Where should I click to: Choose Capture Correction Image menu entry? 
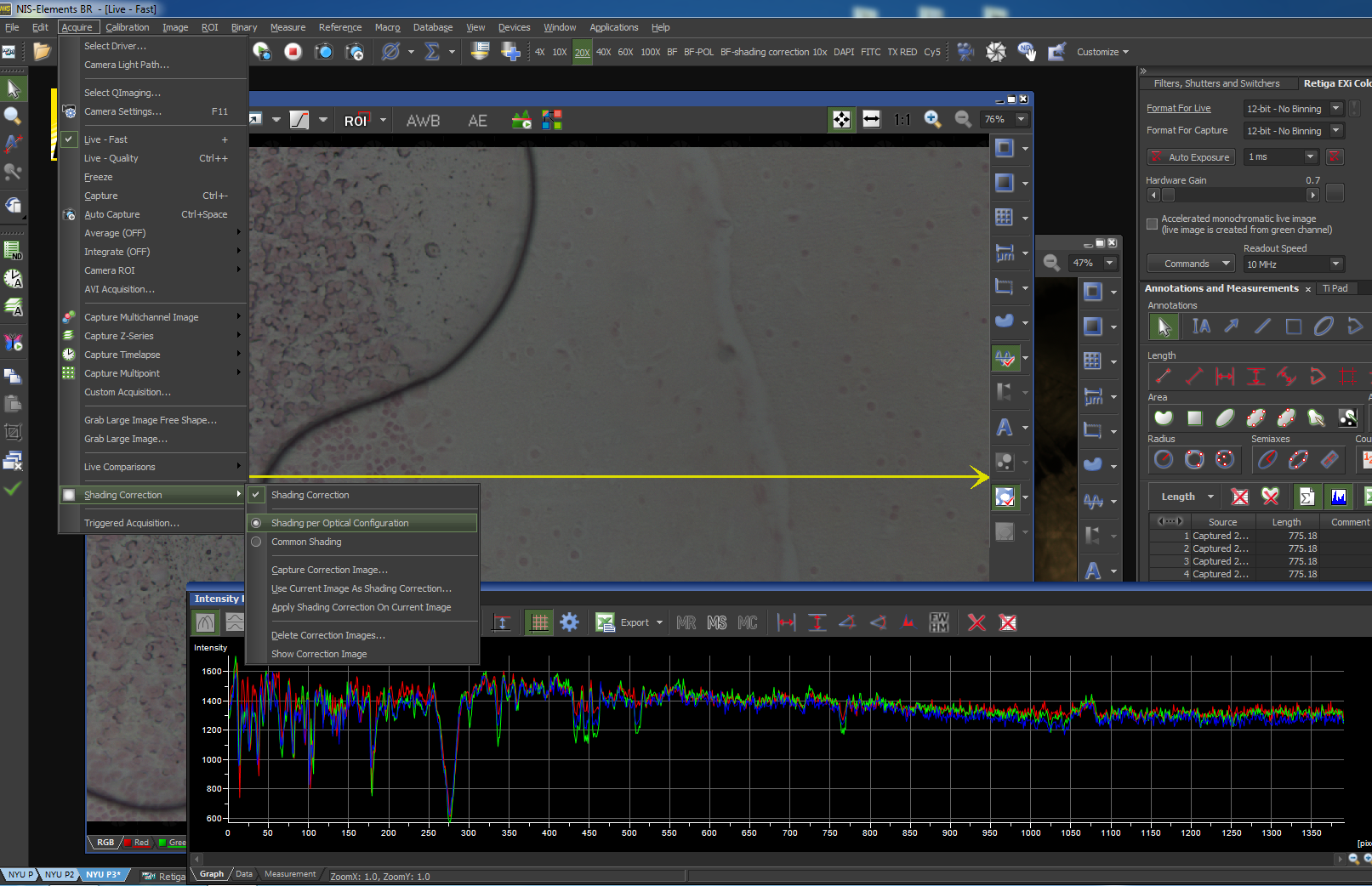coord(328,570)
